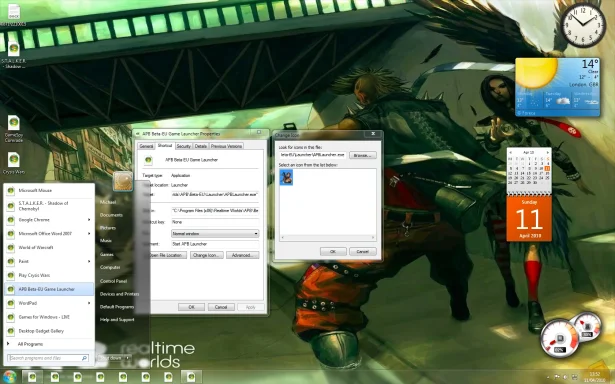Click the icon list horizontal scrollbar
The height and width of the screenshot is (384, 615).
click(x=328, y=237)
